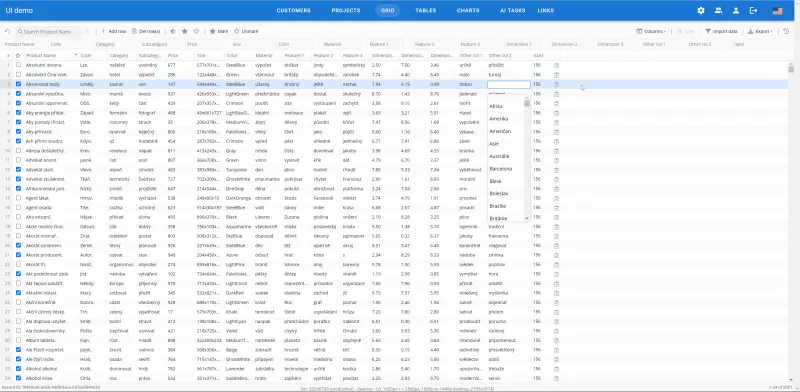Open the LINKS tab
The height and width of the screenshot is (392, 800).
tap(545, 10)
